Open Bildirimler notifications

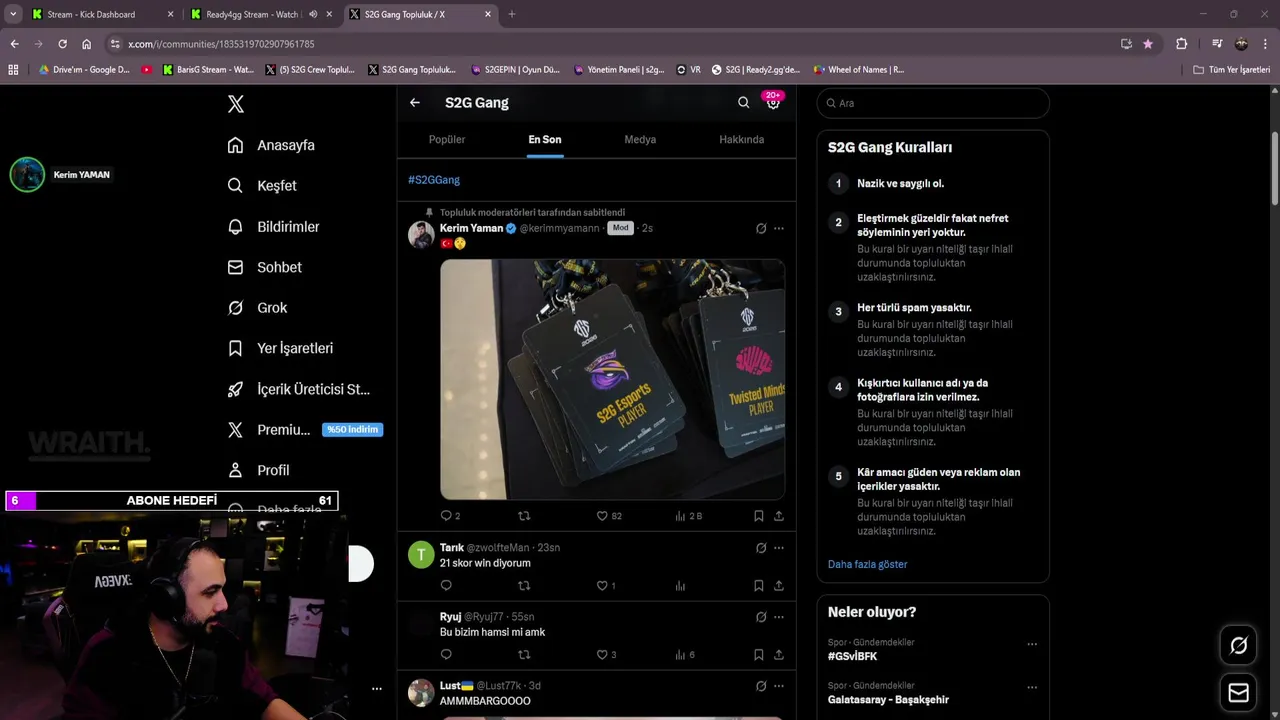(x=273, y=227)
